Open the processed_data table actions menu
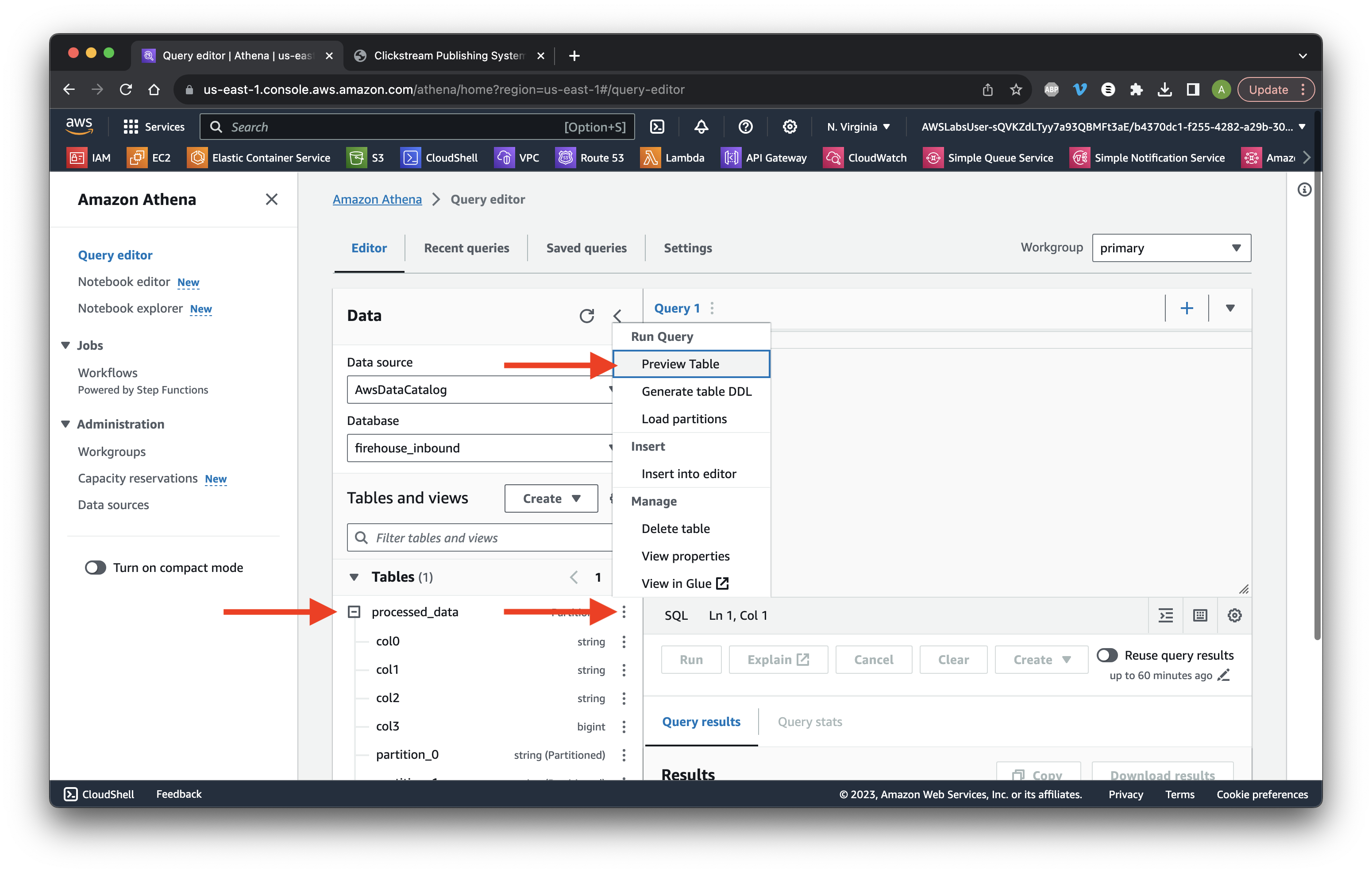 pyautogui.click(x=624, y=611)
